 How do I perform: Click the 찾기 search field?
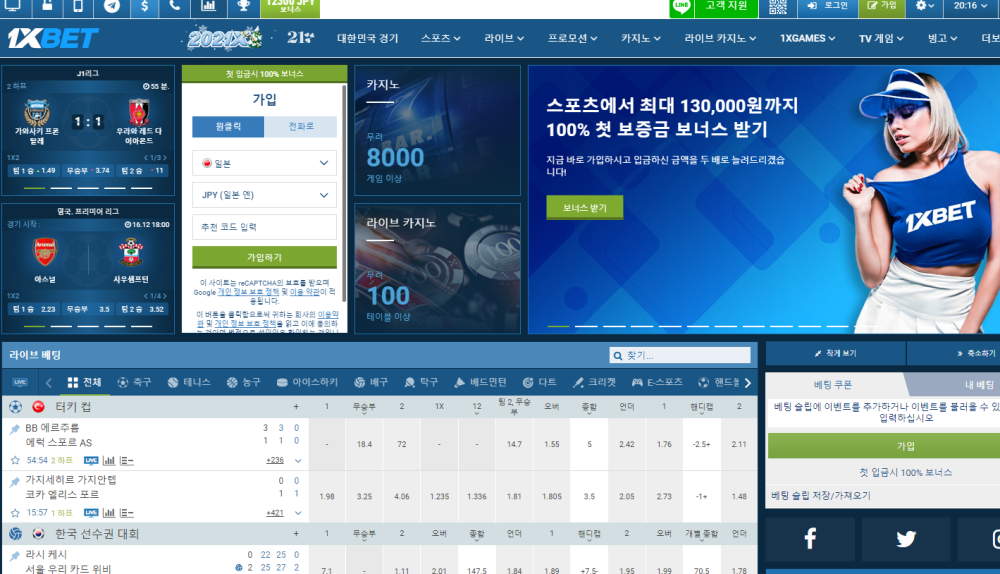680,355
